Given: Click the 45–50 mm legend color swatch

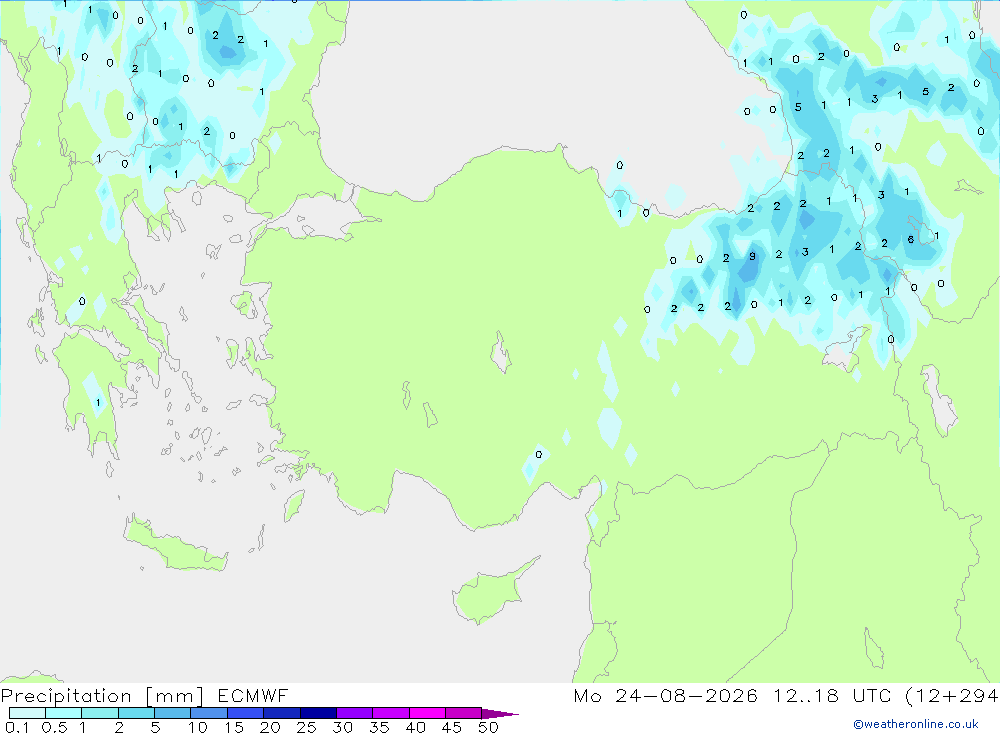Looking at the screenshot, I should (x=464, y=713).
